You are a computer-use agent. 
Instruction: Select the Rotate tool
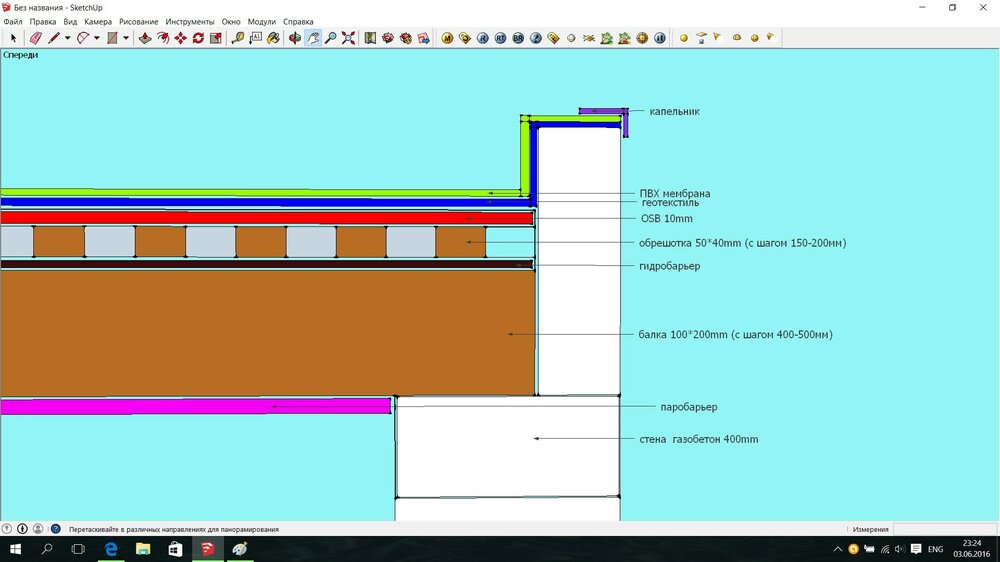(x=198, y=38)
